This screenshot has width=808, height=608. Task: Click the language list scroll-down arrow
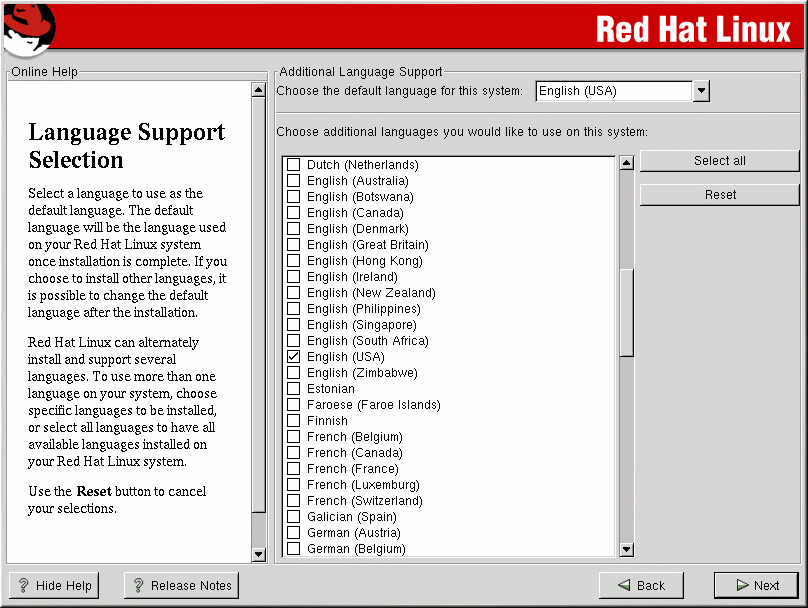[627, 548]
